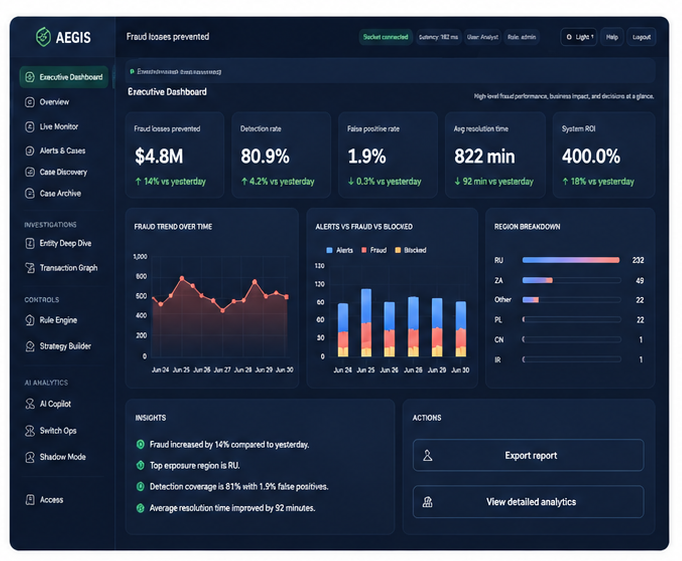Click the Logout button
This screenshot has width=682, height=561.
coord(641,37)
